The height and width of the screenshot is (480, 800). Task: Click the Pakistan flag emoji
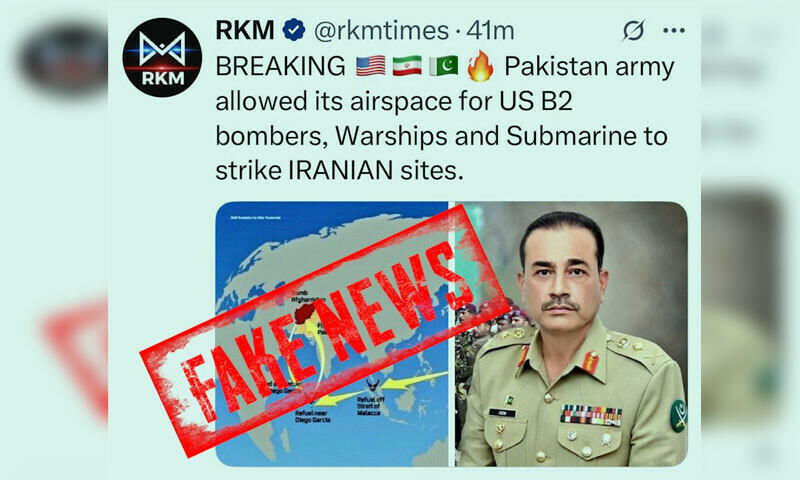click(x=443, y=66)
